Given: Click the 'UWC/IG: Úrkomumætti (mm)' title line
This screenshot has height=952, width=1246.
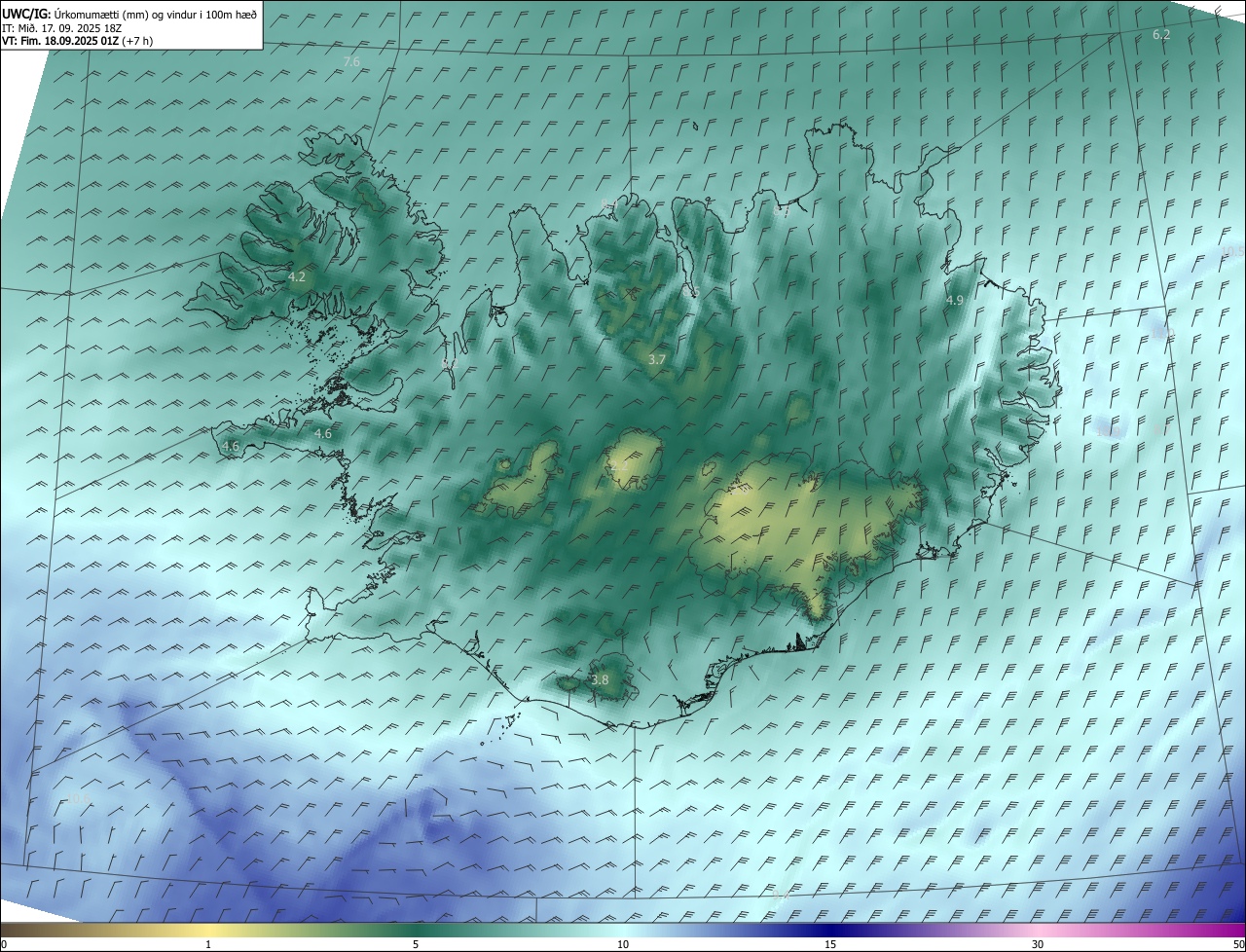Looking at the screenshot, I should [129, 14].
